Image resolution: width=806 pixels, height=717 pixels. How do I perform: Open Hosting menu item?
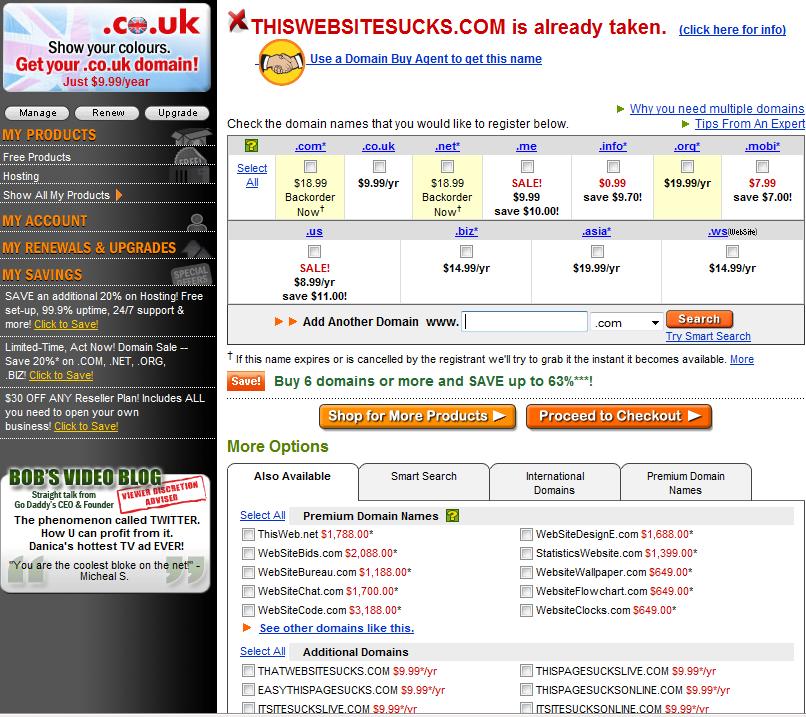[x=21, y=176]
